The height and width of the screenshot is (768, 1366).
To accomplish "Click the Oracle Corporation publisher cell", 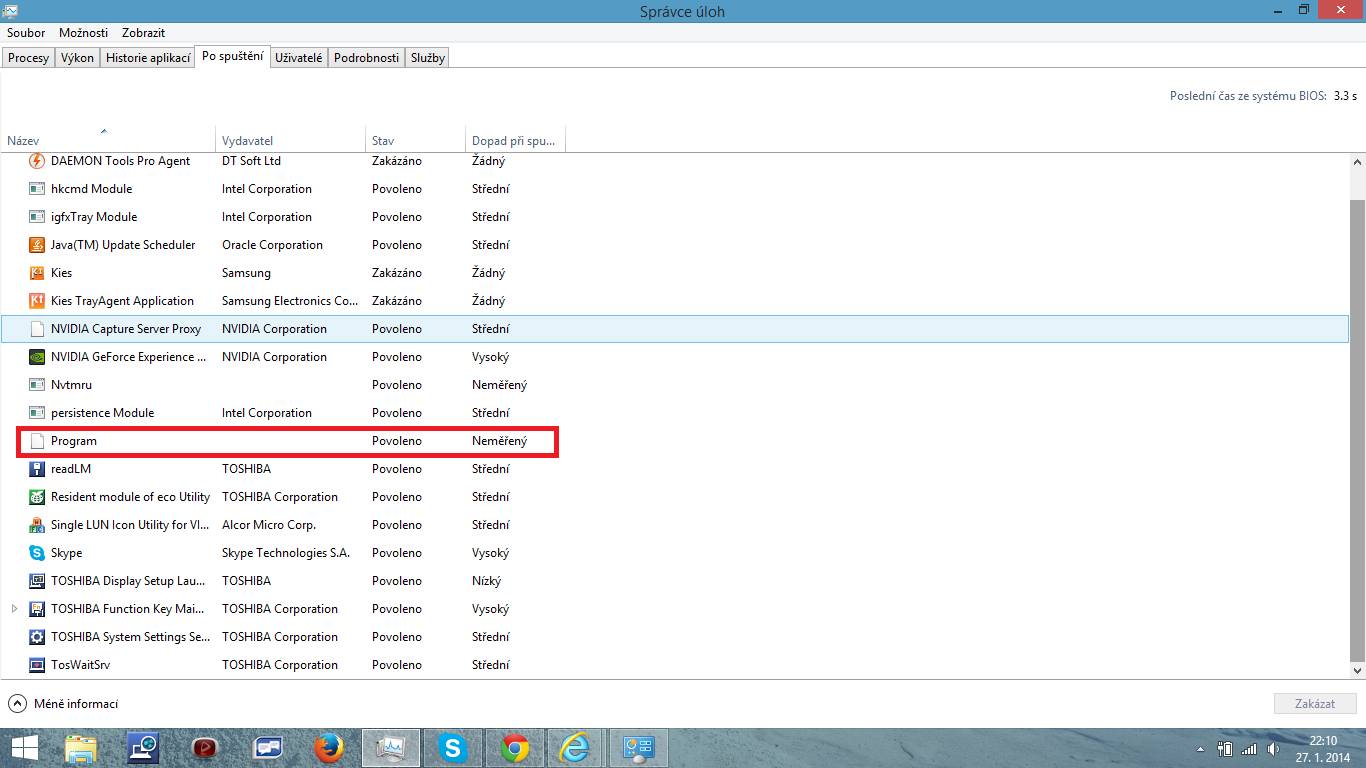I will pos(272,245).
